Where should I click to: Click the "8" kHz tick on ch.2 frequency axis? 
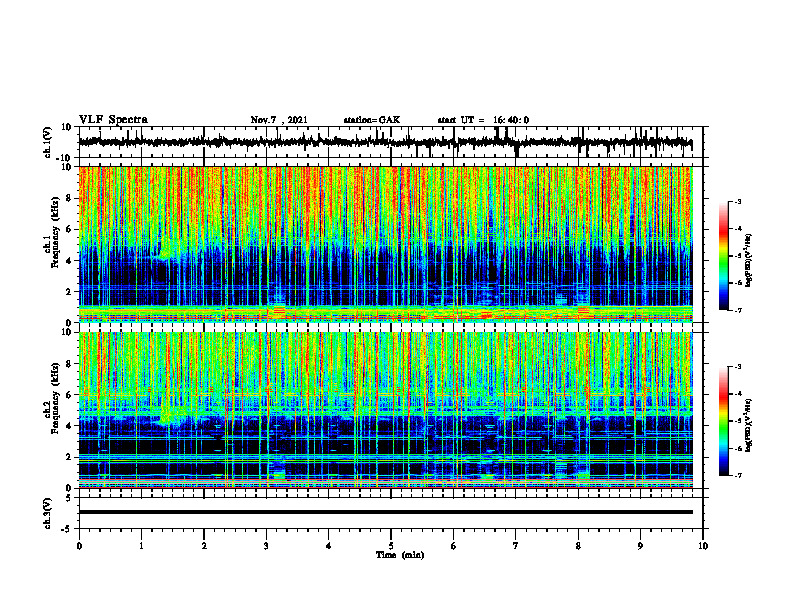click(x=69, y=364)
